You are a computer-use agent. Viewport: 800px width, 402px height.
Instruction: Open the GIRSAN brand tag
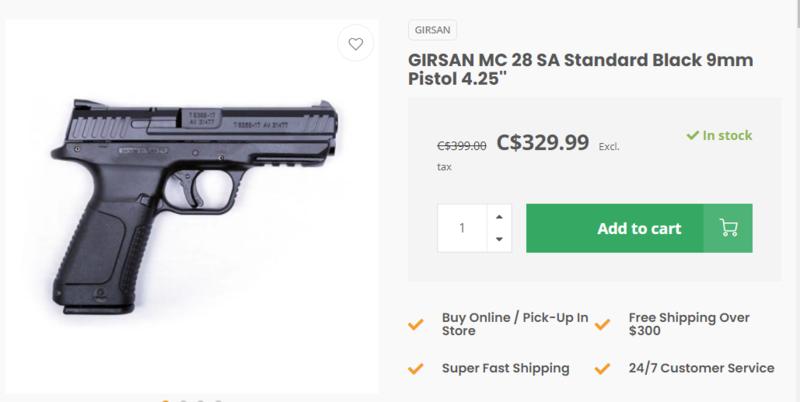pyautogui.click(x=433, y=30)
